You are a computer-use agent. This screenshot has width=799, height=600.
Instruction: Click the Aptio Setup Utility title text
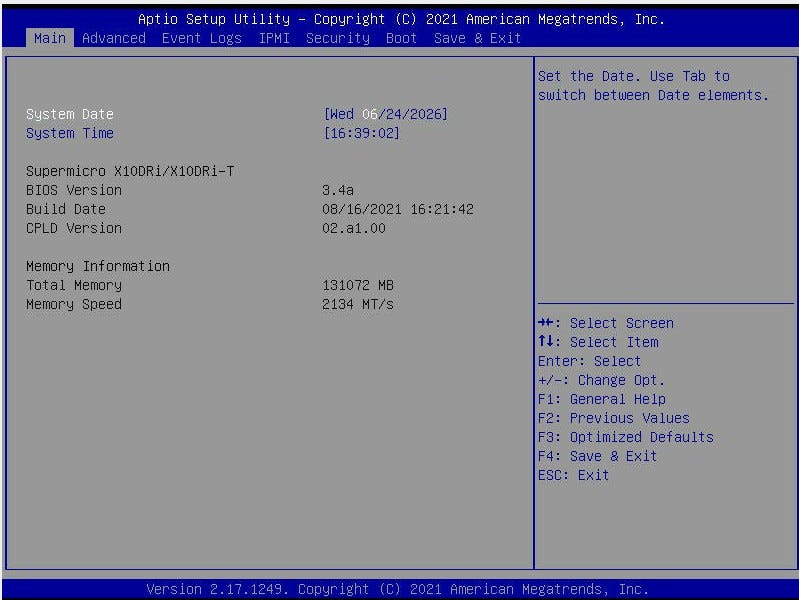(401, 19)
